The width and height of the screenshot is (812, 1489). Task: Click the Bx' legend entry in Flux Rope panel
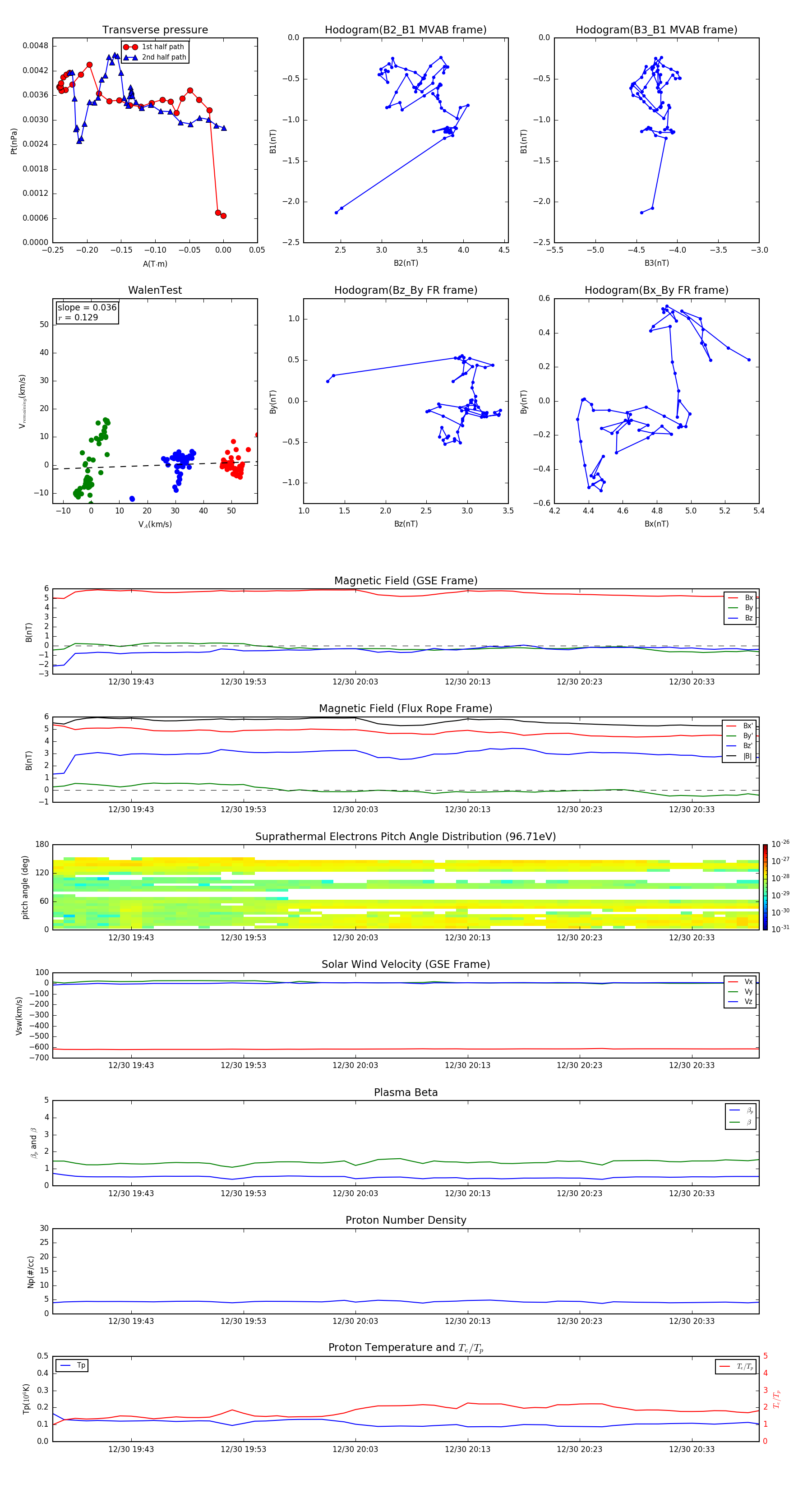coord(740,726)
